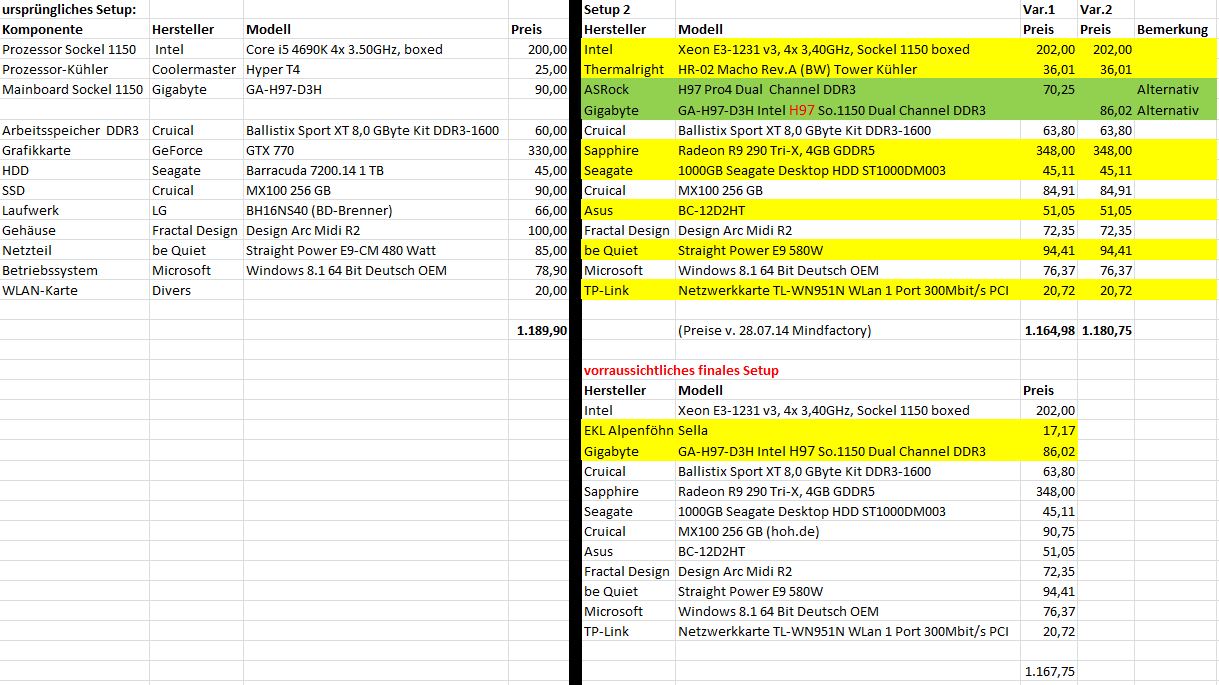This screenshot has height=685, width=1219.
Task: Click the 'H97 Pro4 Dual Channel DDR3' cell
Action: pyautogui.click(x=848, y=89)
